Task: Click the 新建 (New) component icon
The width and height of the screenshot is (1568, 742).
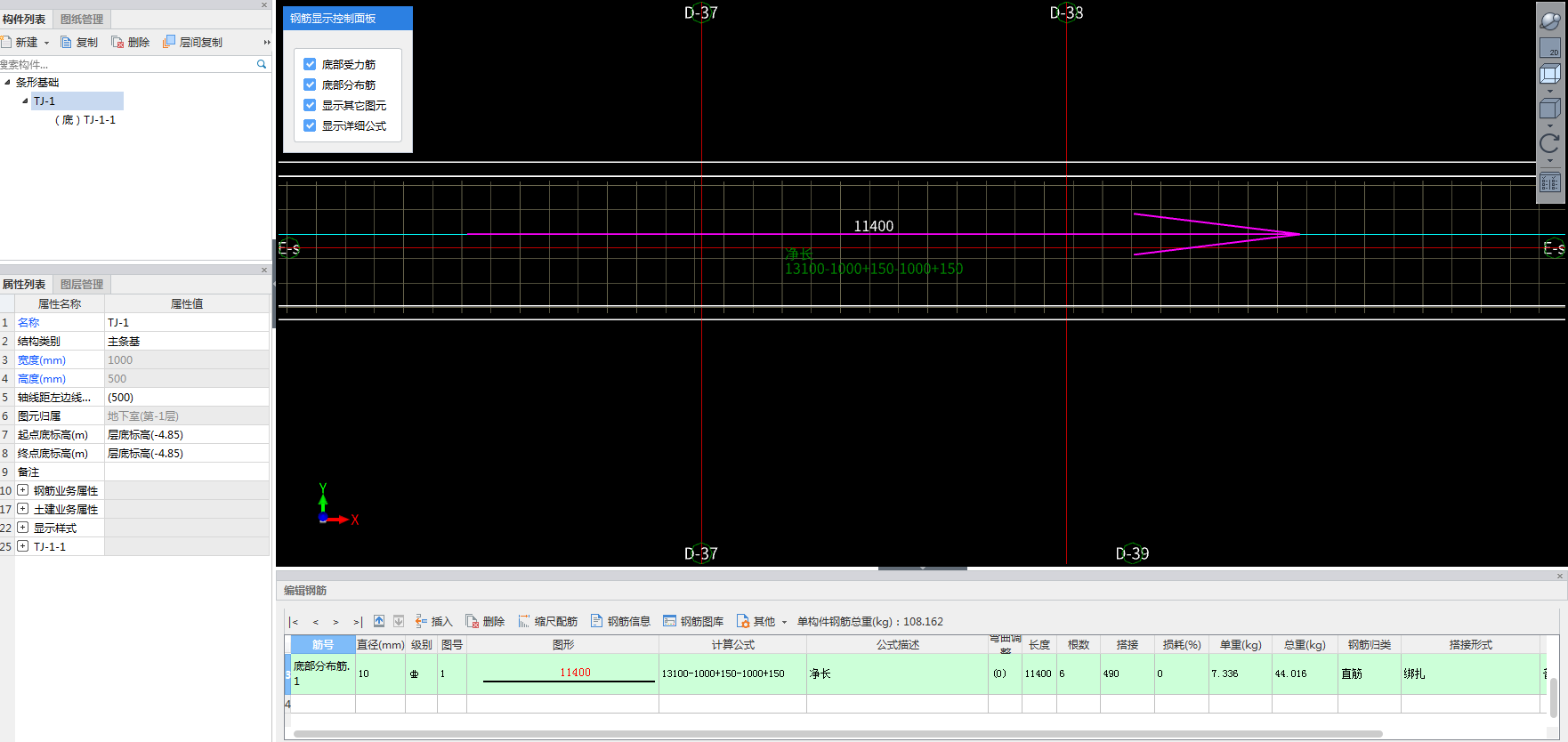Action: (6, 42)
